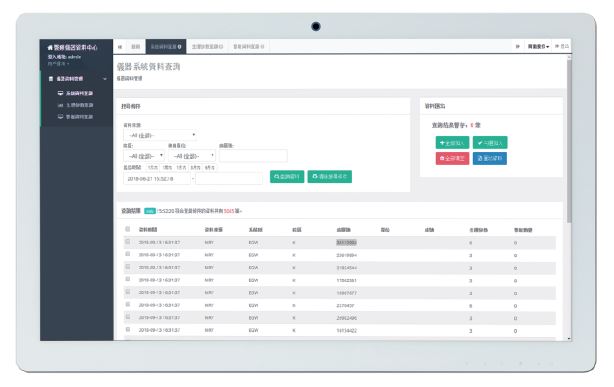Click the tab bar's rewind double-arrow icon

120,47
